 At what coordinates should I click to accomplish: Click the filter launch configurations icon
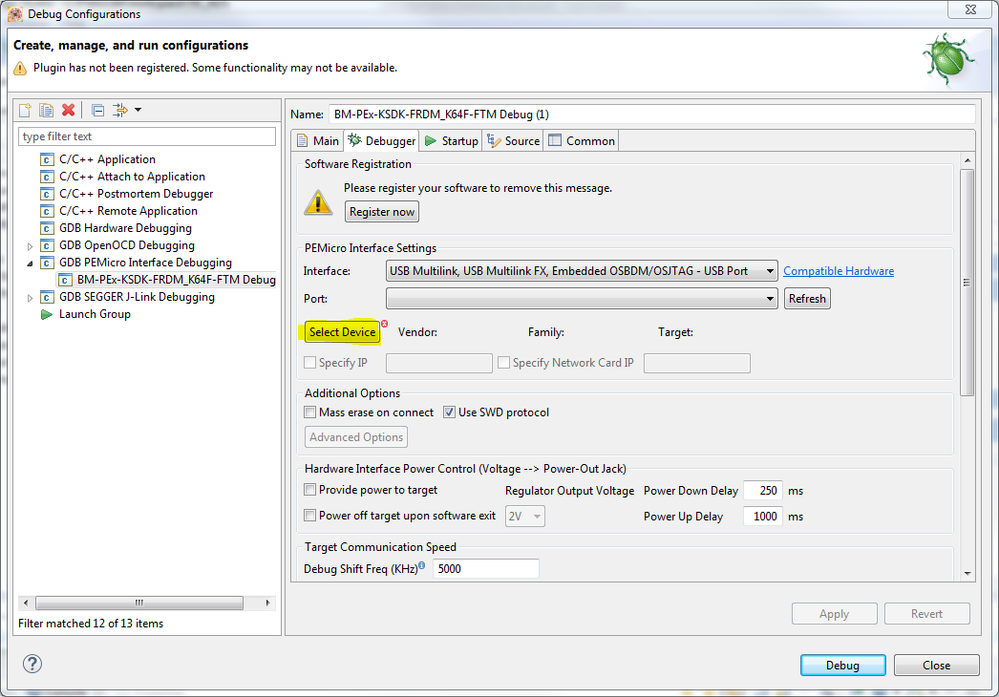point(120,110)
